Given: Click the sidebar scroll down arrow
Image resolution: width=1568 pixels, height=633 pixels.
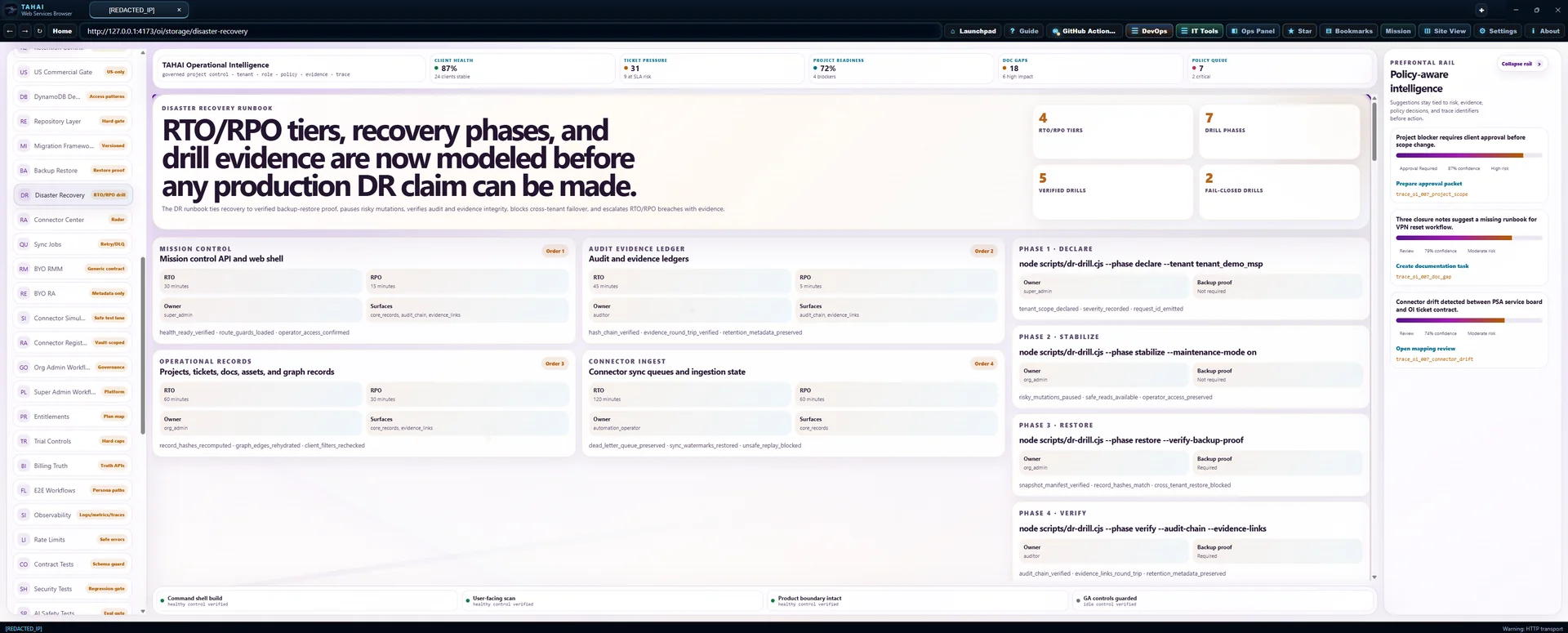Looking at the screenshot, I should click(x=143, y=611).
